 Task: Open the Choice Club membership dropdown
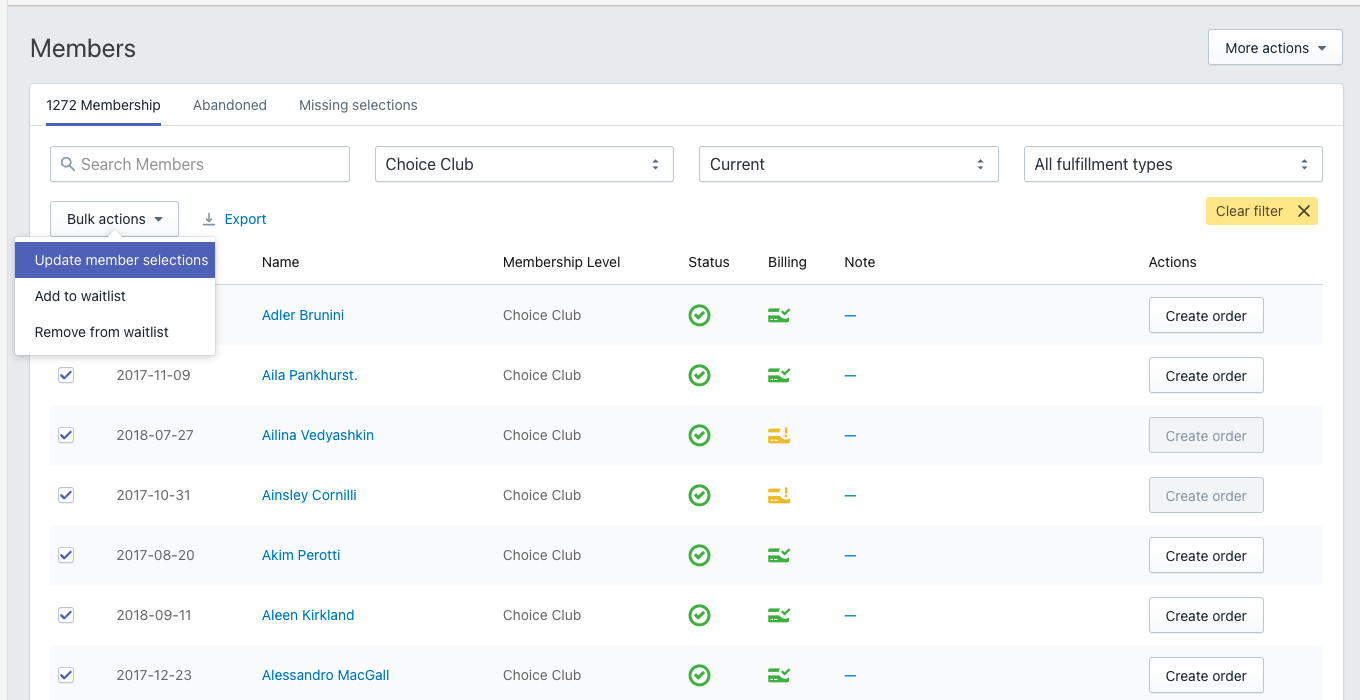tap(523, 164)
